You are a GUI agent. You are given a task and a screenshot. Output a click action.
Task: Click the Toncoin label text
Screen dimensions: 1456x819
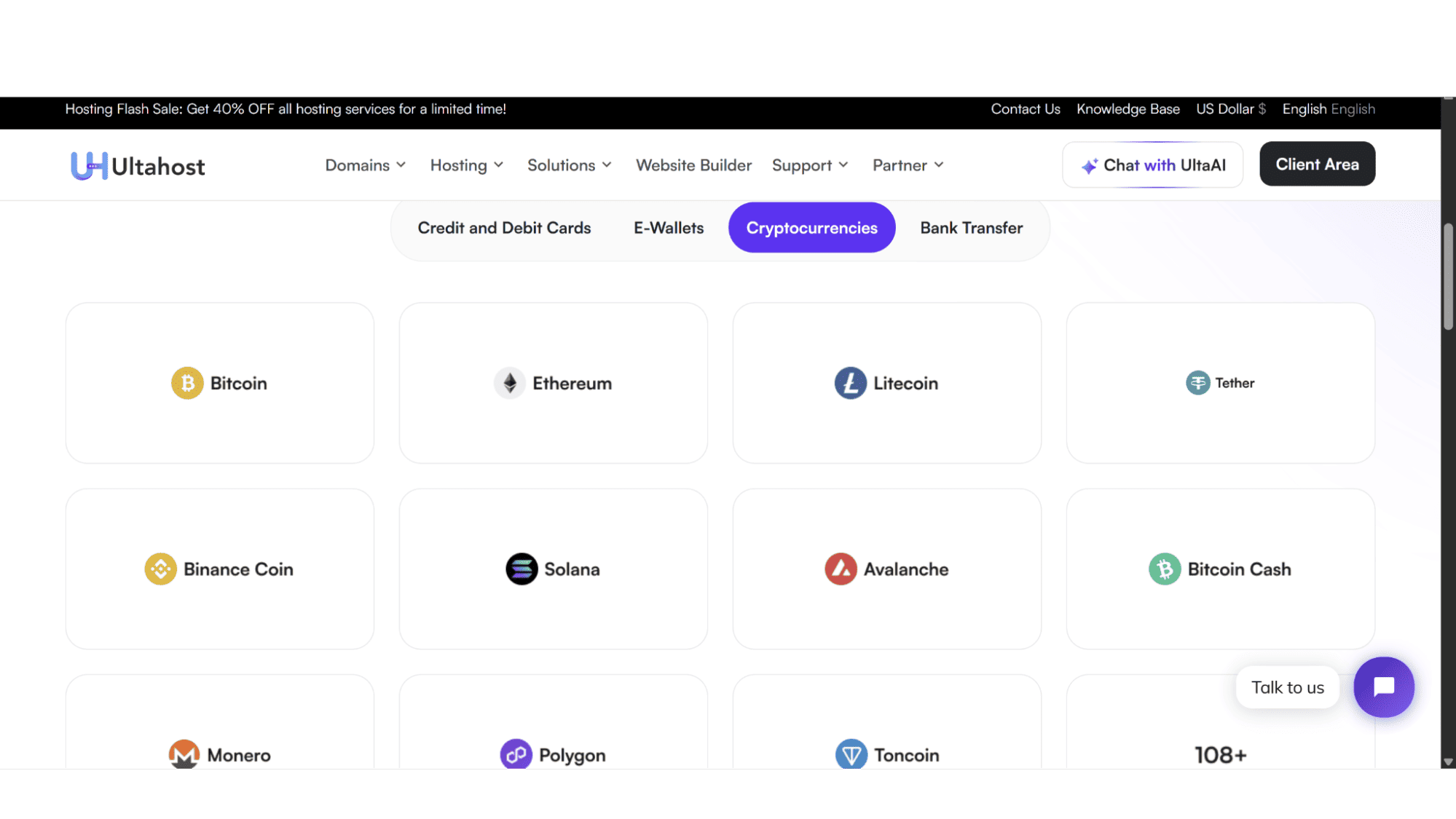pos(906,756)
